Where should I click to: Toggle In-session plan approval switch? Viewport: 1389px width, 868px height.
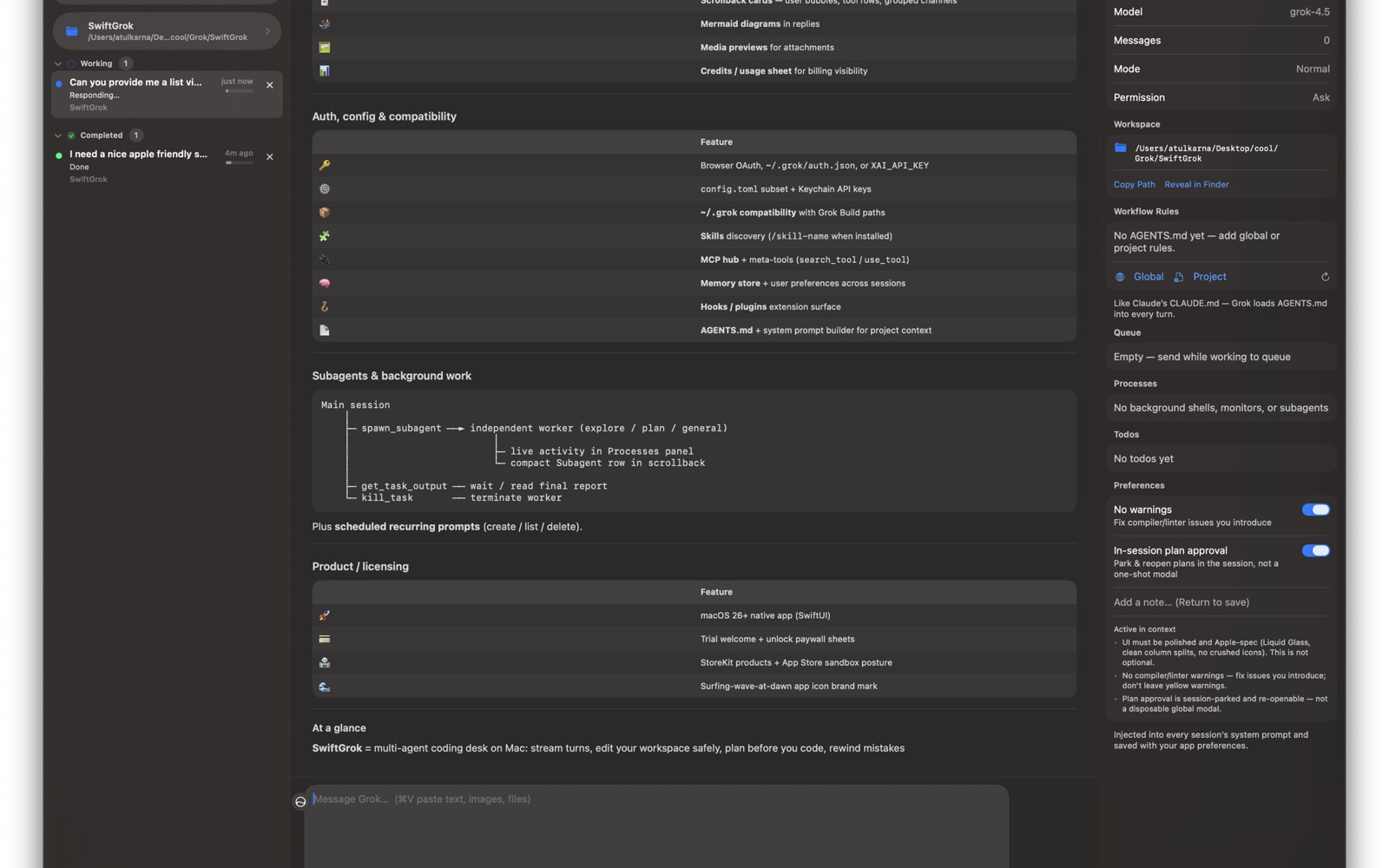[1315, 550]
